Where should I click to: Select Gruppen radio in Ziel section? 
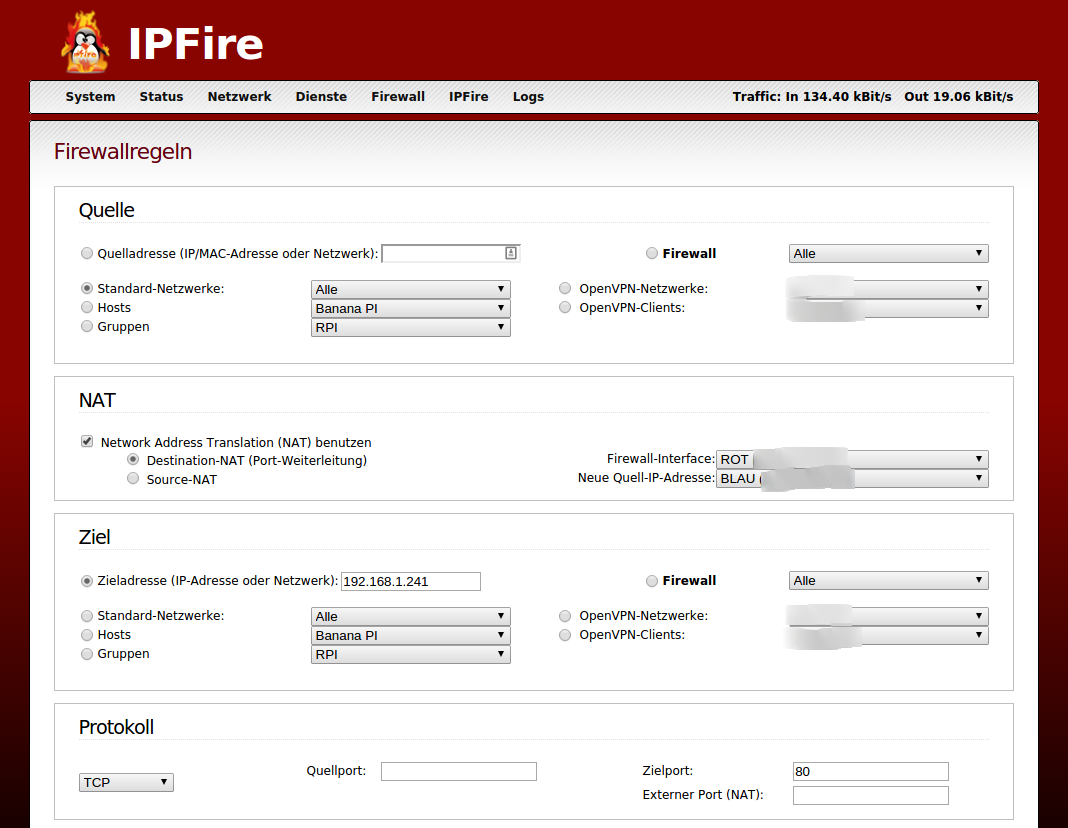tap(87, 654)
